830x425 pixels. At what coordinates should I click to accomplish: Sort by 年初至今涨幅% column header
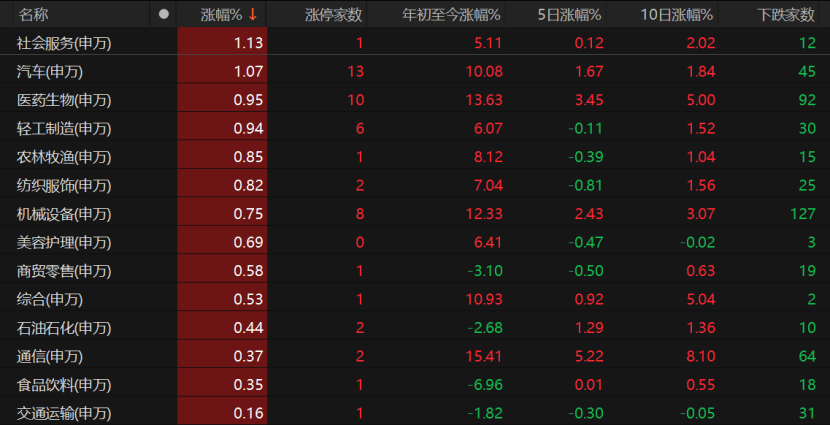(x=451, y=14)
